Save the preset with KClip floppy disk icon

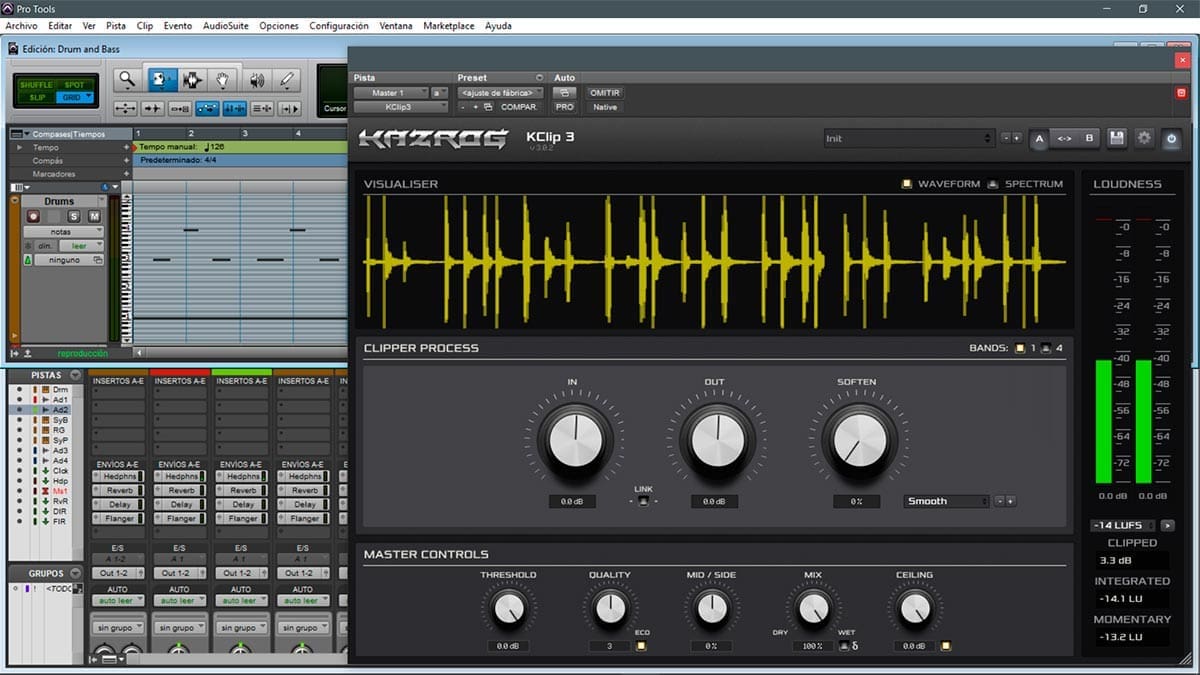[x=1118, y=138]
